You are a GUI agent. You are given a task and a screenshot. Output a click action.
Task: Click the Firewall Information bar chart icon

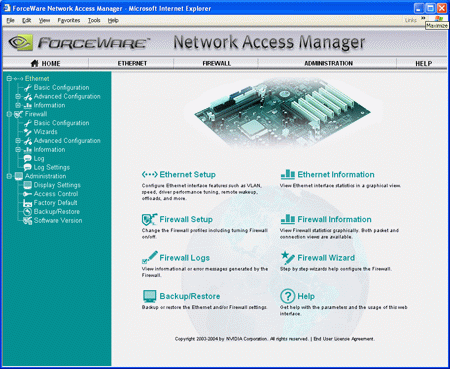[x=288, y=219]
